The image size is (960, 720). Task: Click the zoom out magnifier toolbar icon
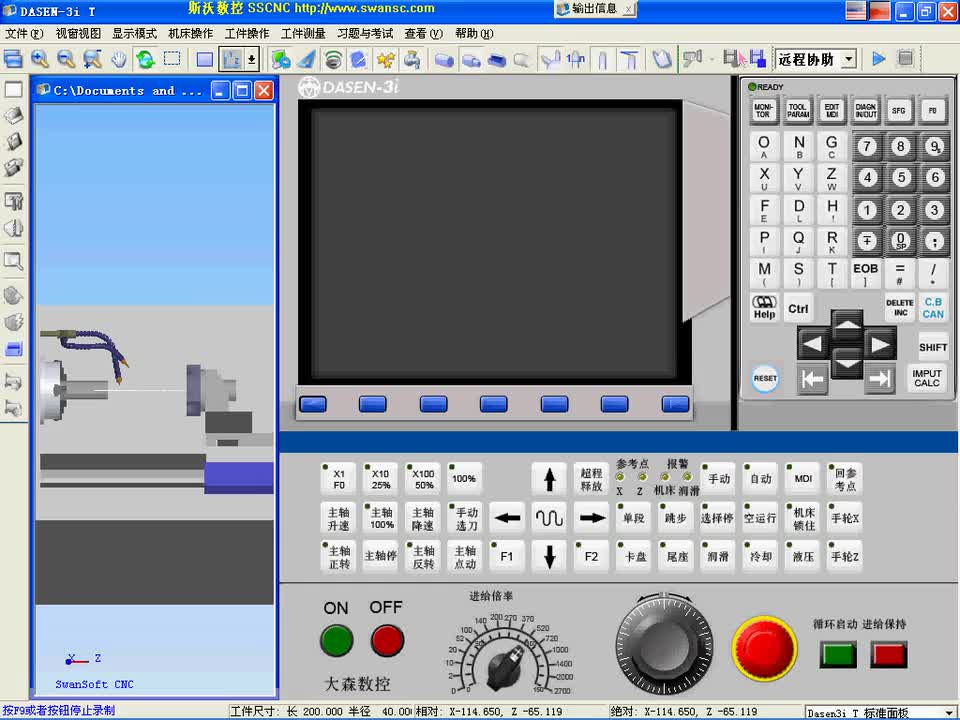(66, 59)
